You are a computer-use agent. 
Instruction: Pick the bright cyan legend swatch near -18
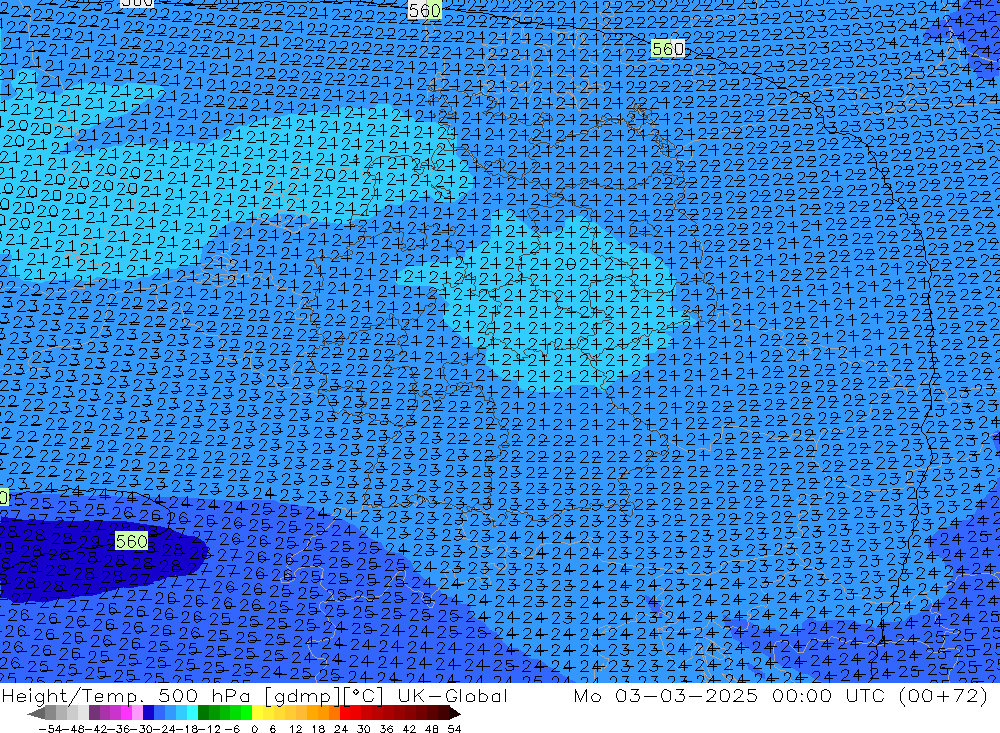point(192,713)
